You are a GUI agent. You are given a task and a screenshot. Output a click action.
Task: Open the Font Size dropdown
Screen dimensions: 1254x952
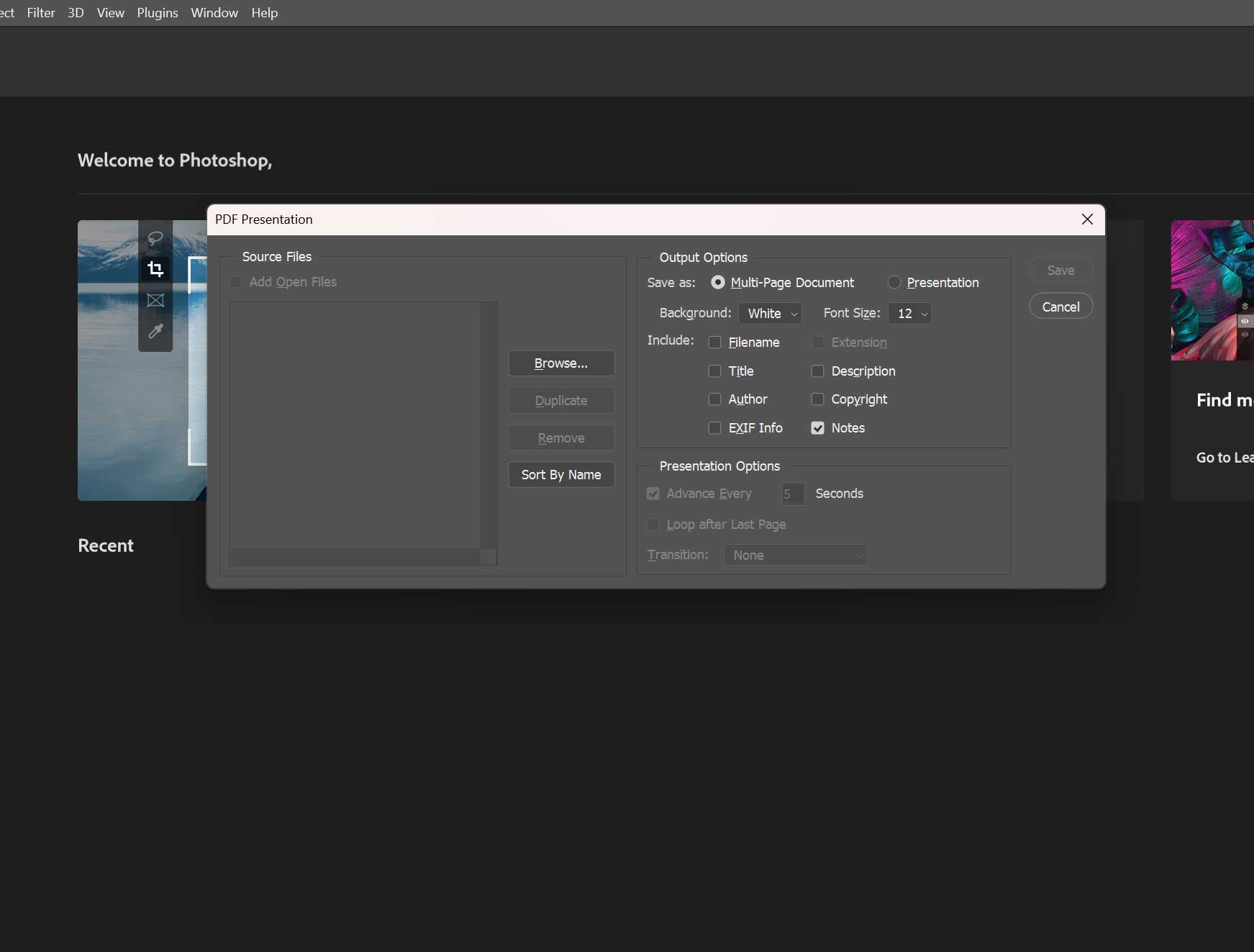coord(910,313)
